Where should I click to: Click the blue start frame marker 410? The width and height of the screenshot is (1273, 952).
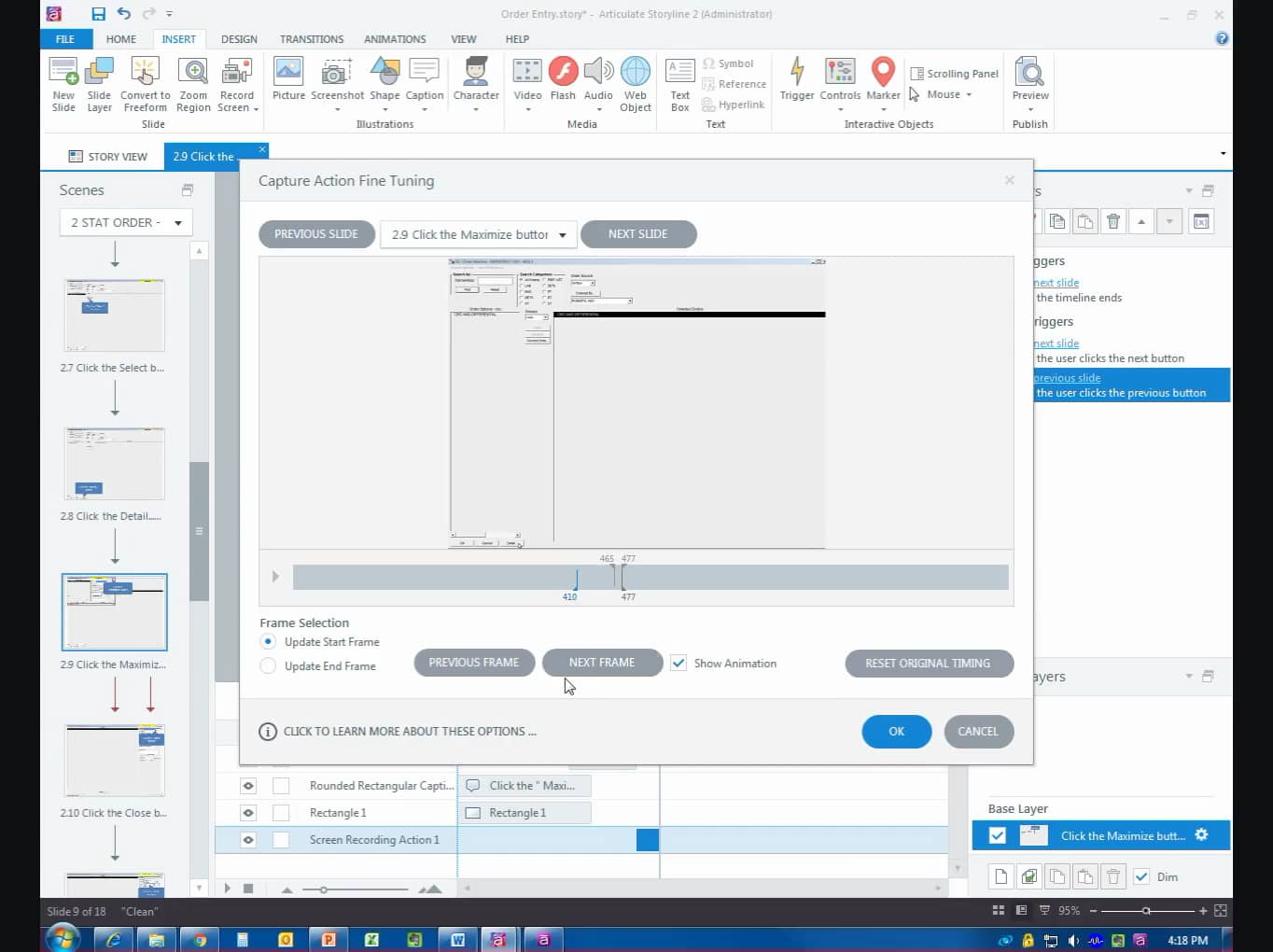pyautogui.click(x=574, y=581)
